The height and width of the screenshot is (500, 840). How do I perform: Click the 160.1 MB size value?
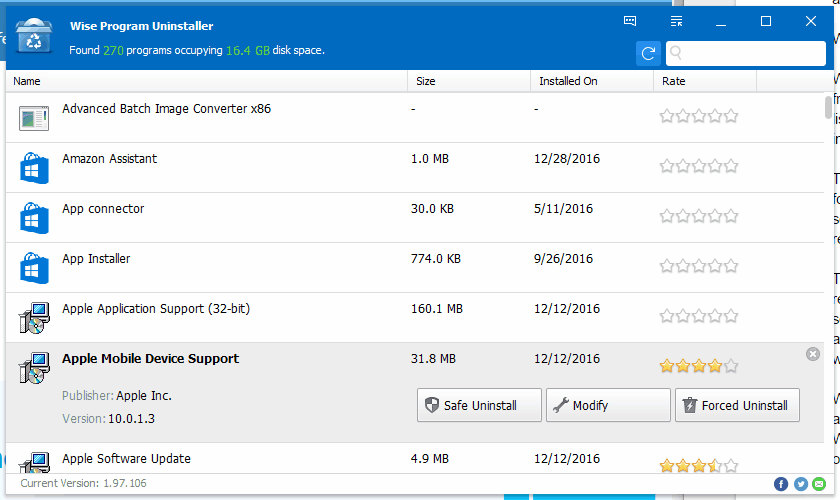(437, 309)
